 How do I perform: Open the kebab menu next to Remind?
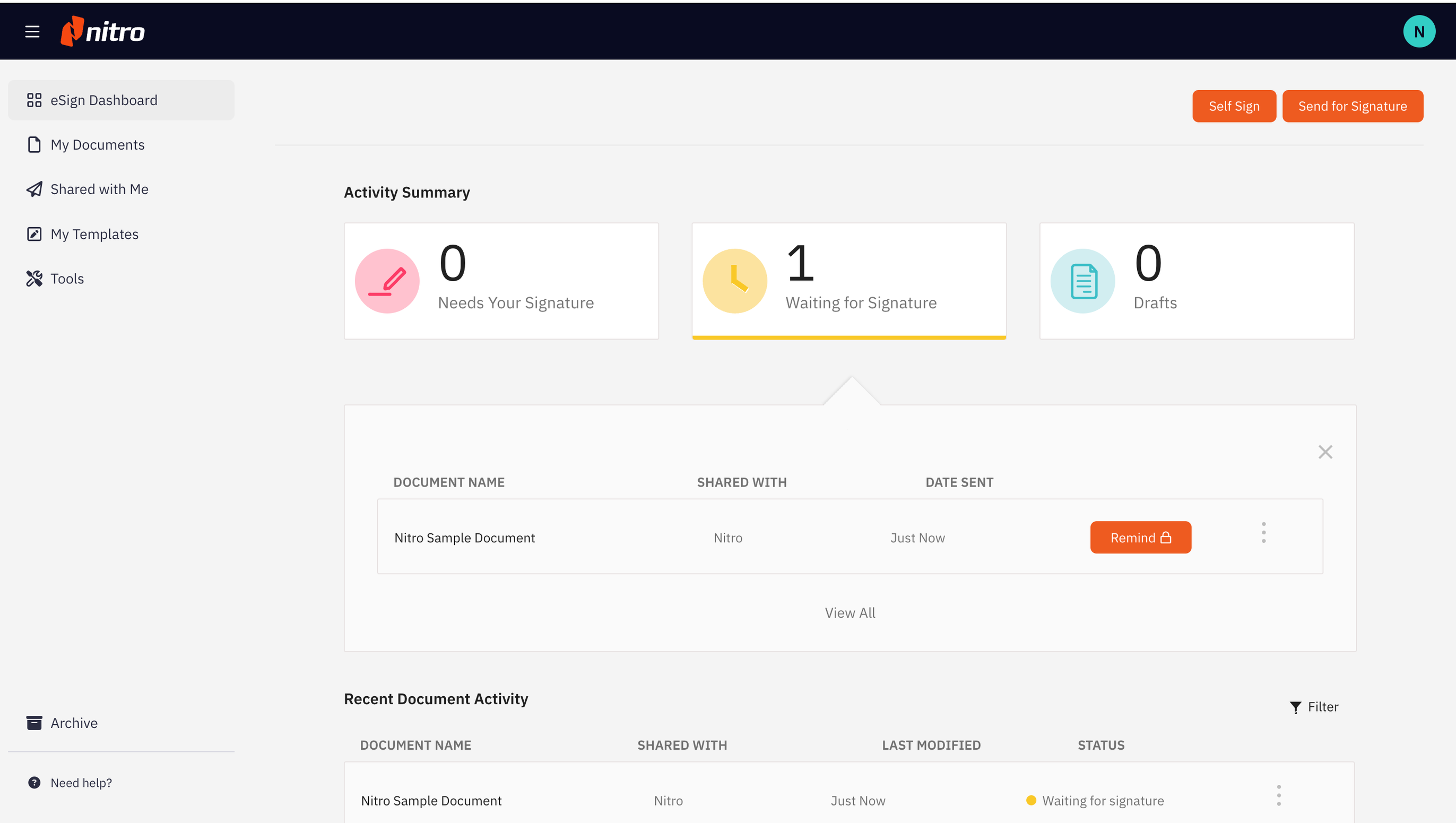click(1264, 532)
